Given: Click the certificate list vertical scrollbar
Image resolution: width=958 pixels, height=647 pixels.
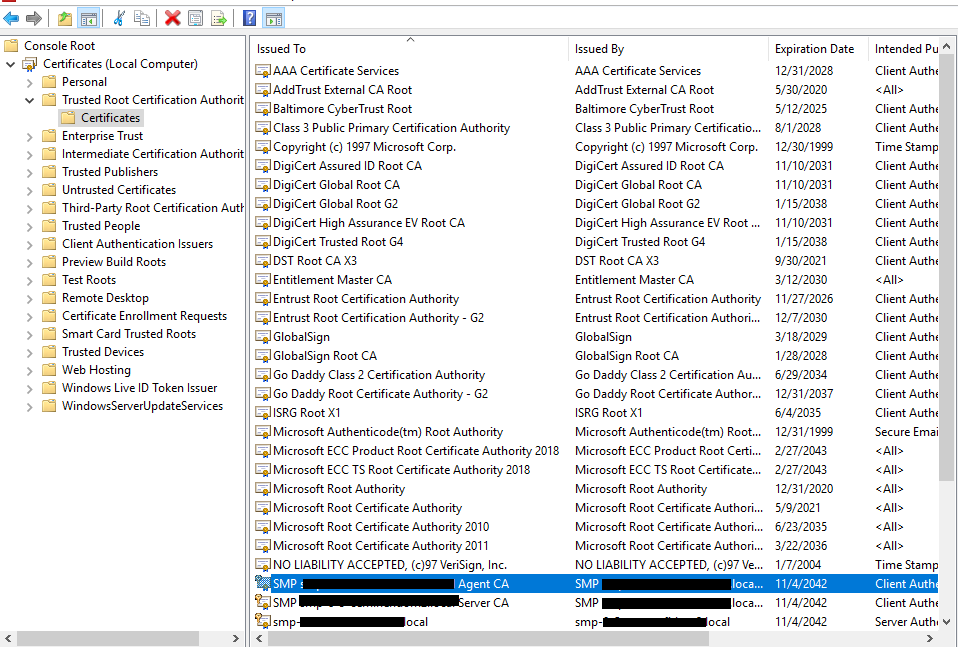Looking at the screenshot, I should [x=947, y=300].
